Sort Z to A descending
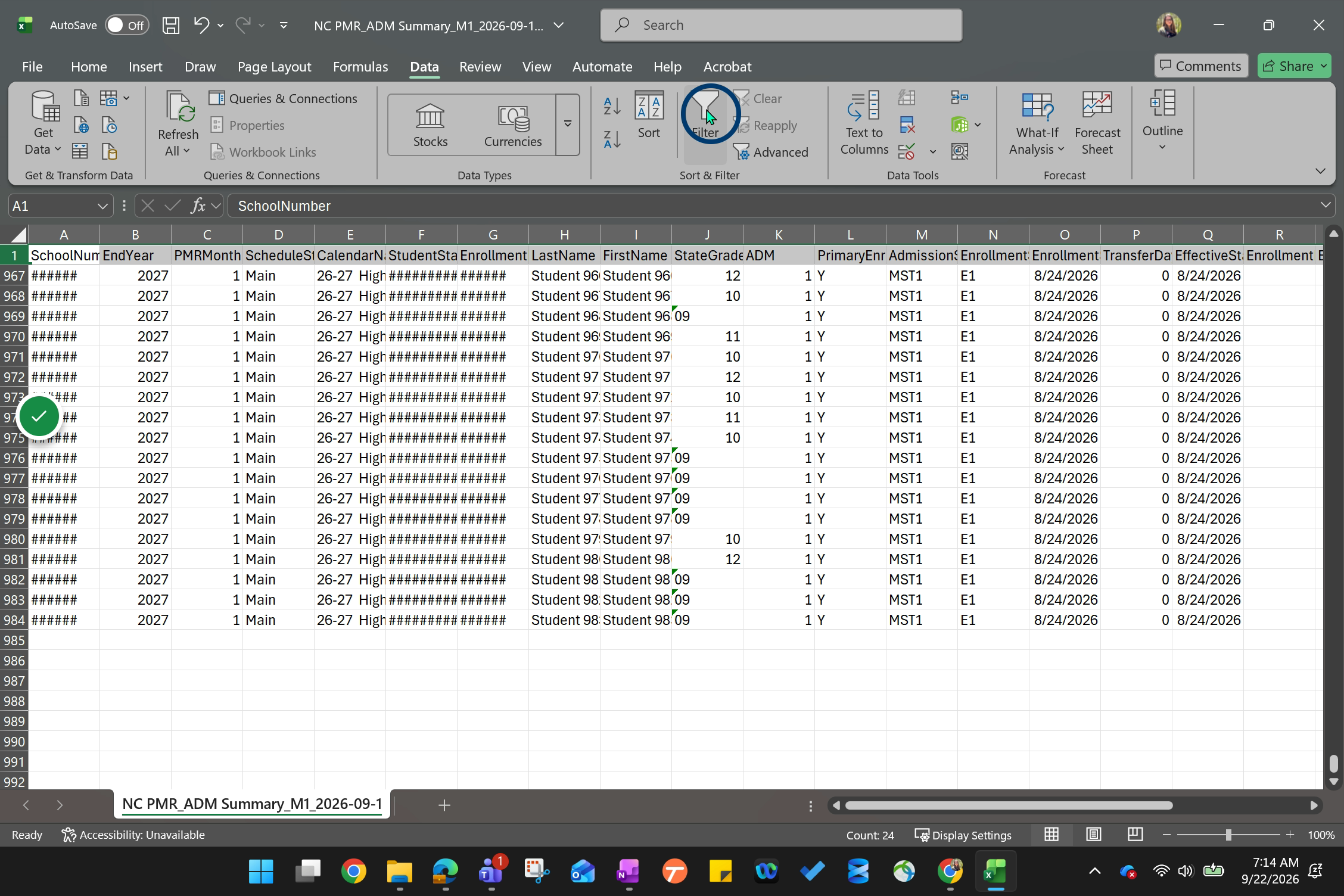Screen dimensions: 1344x896 tap(612, 139)
